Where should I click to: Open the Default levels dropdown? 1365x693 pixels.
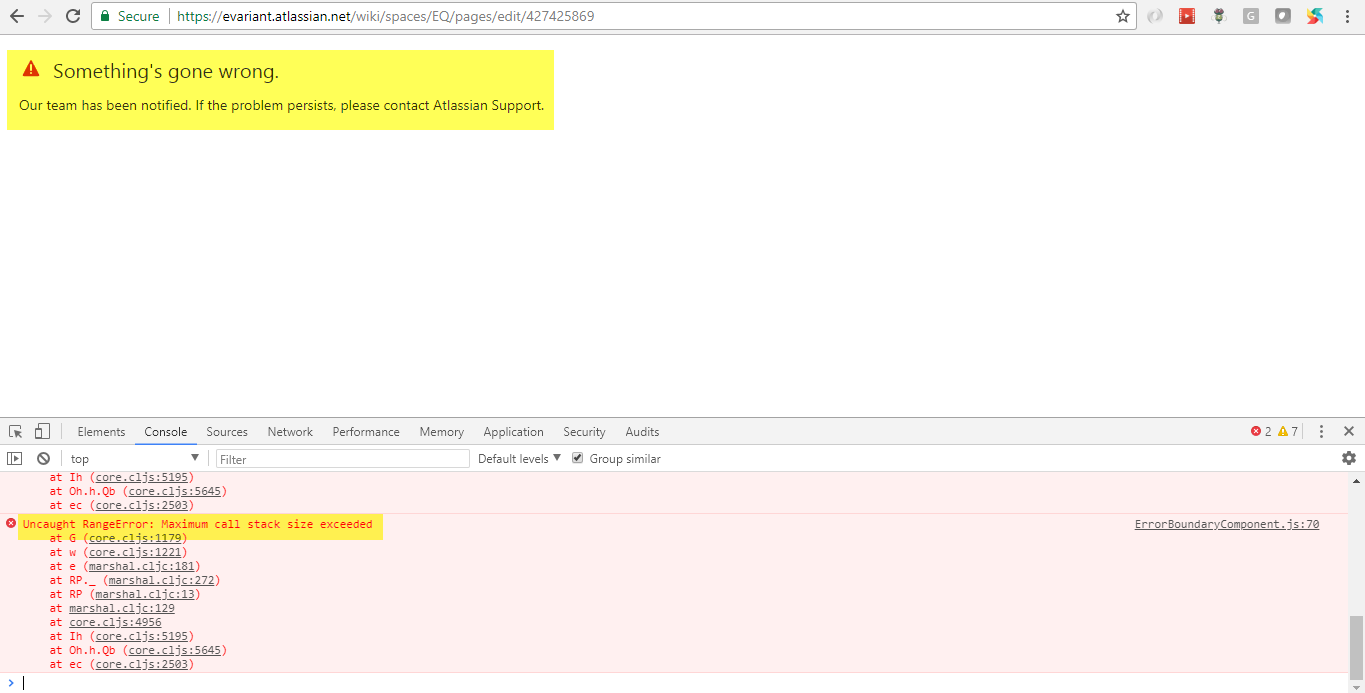click(x=519, y=458)
